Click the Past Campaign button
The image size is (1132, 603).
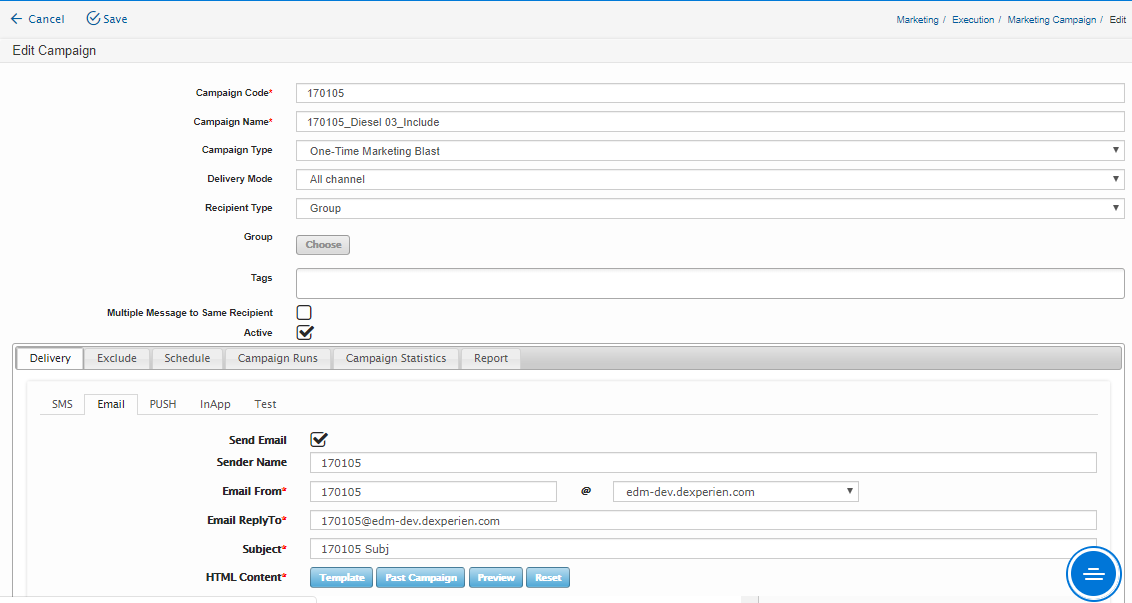coord(421,577)
